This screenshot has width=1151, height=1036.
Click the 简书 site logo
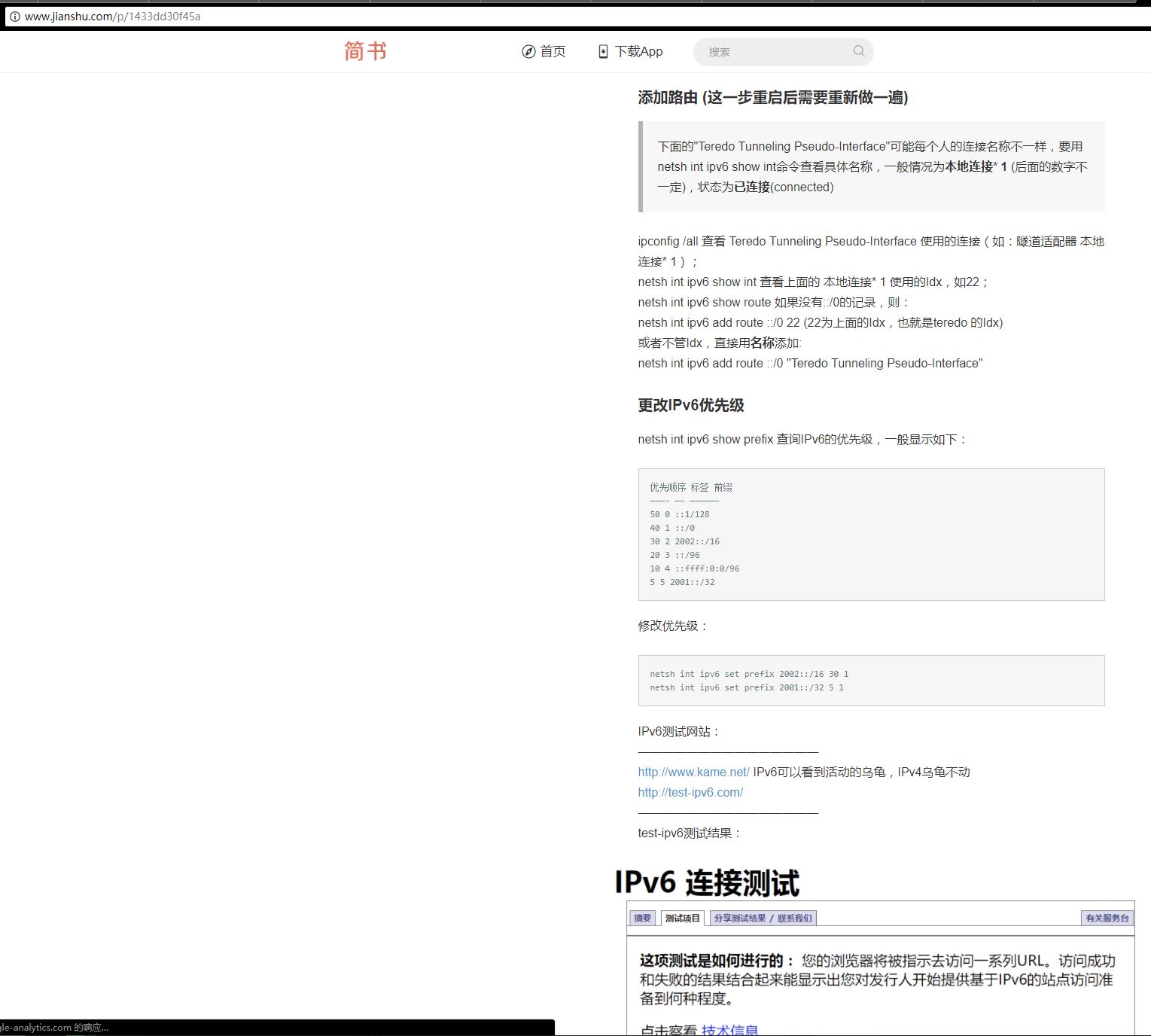[364, 51]
